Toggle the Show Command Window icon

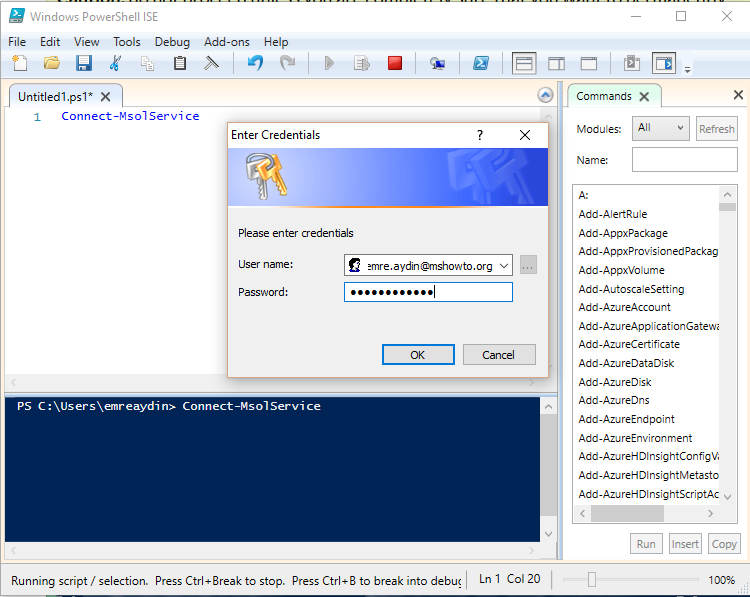click(632, 63)
